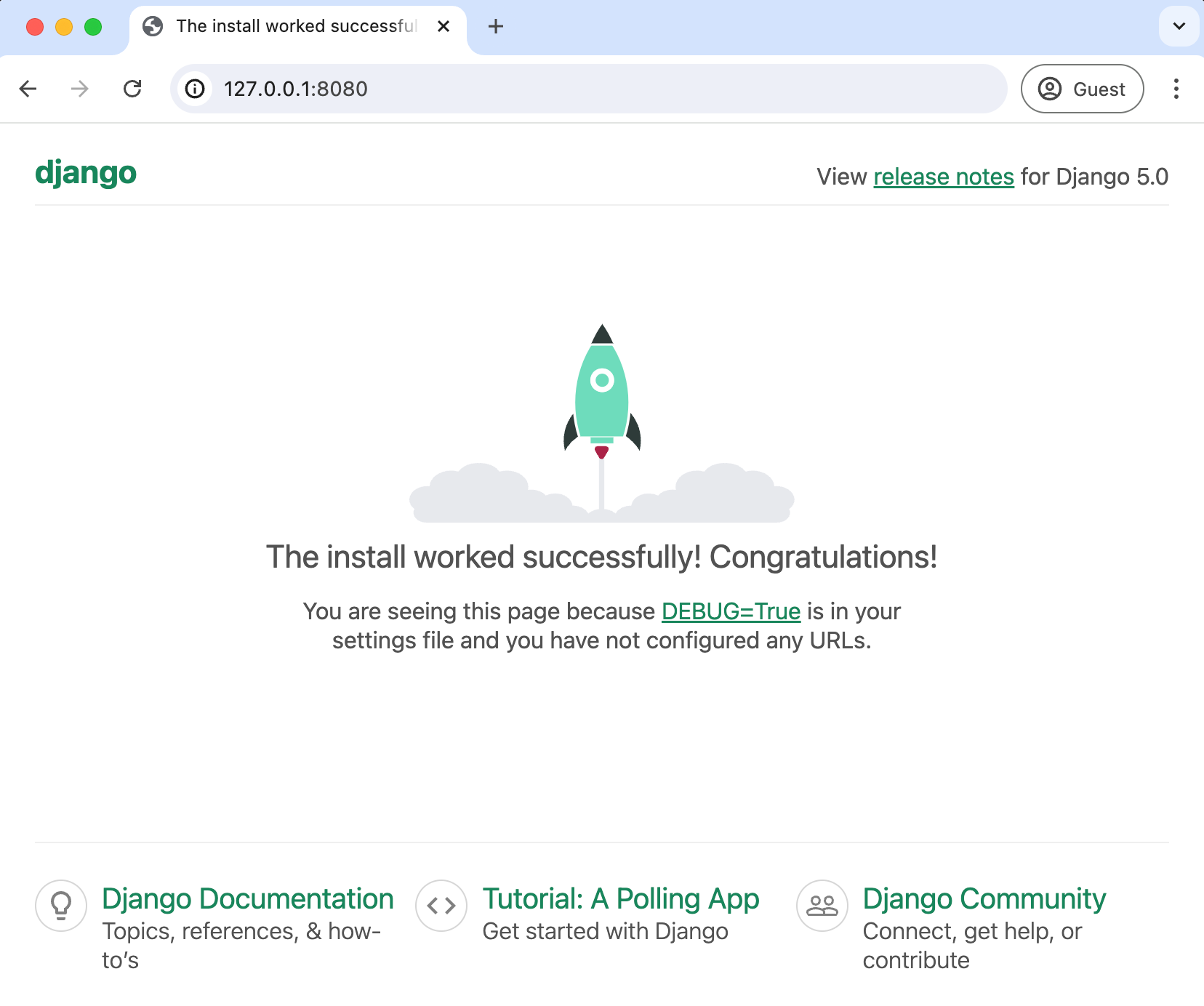Viewport: 1204px width, 1006px height.
Task: Click the people community icon
Action: [822, 906]
